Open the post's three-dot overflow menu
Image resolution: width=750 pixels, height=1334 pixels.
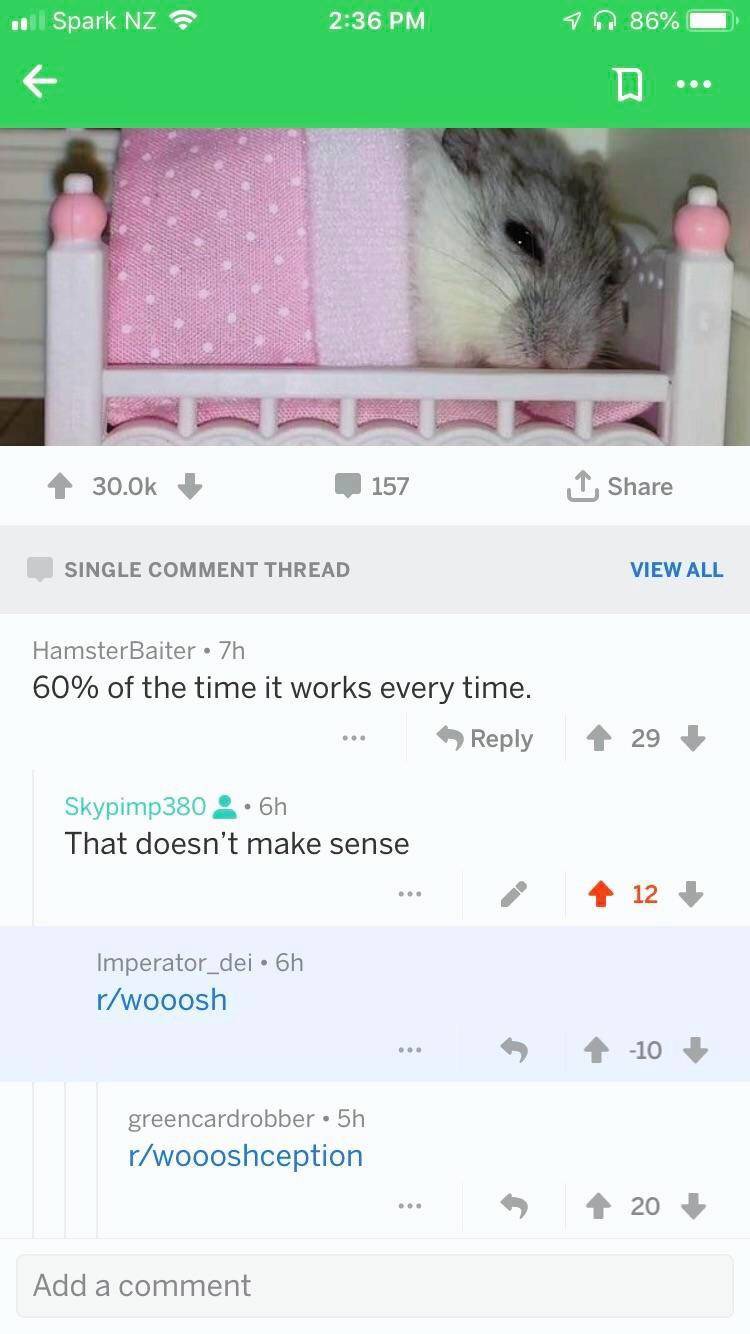[x=693, y=85]
